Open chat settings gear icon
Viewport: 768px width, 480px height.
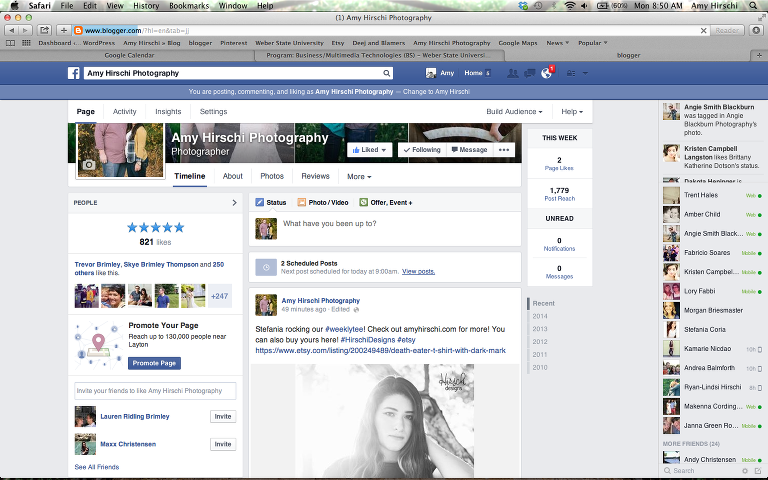[x=744, y=471]
